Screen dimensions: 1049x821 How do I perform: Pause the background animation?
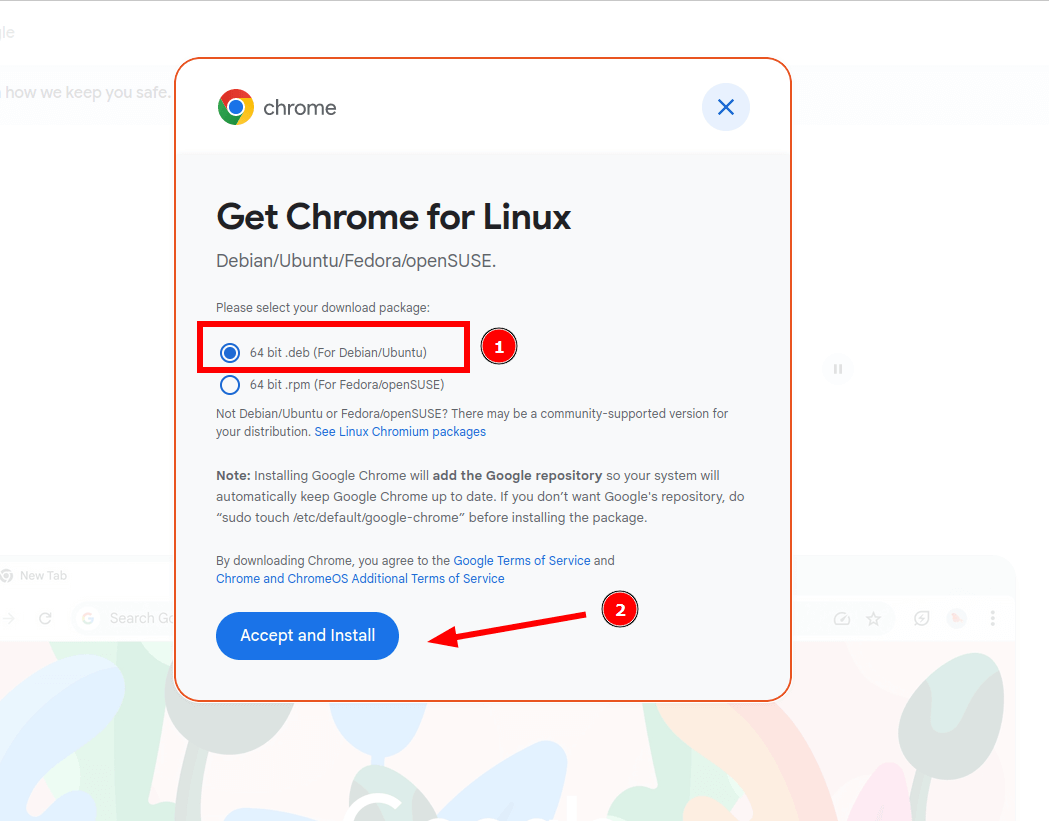tap(837, 369)
